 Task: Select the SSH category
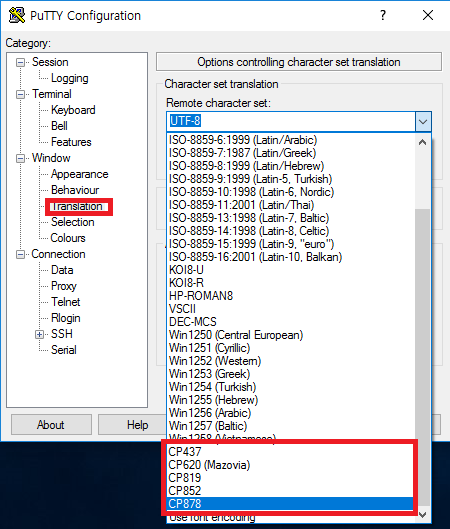(x=61, y=334)
